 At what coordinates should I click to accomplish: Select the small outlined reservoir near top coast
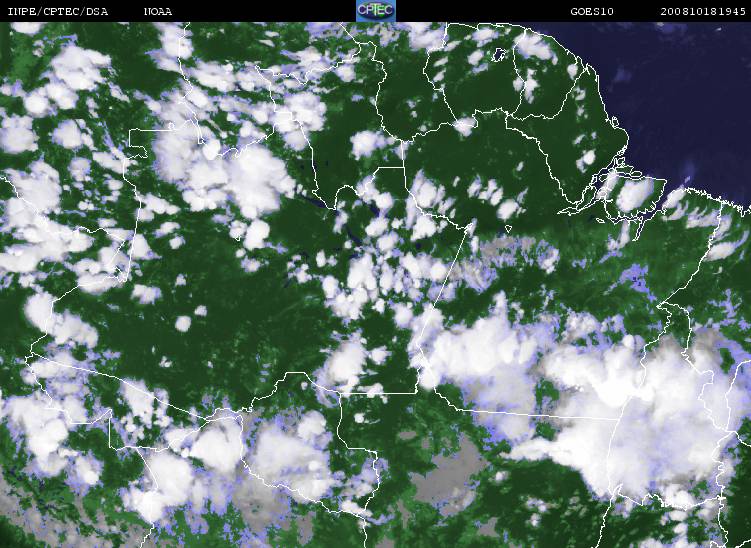click(x=499, y=54)
